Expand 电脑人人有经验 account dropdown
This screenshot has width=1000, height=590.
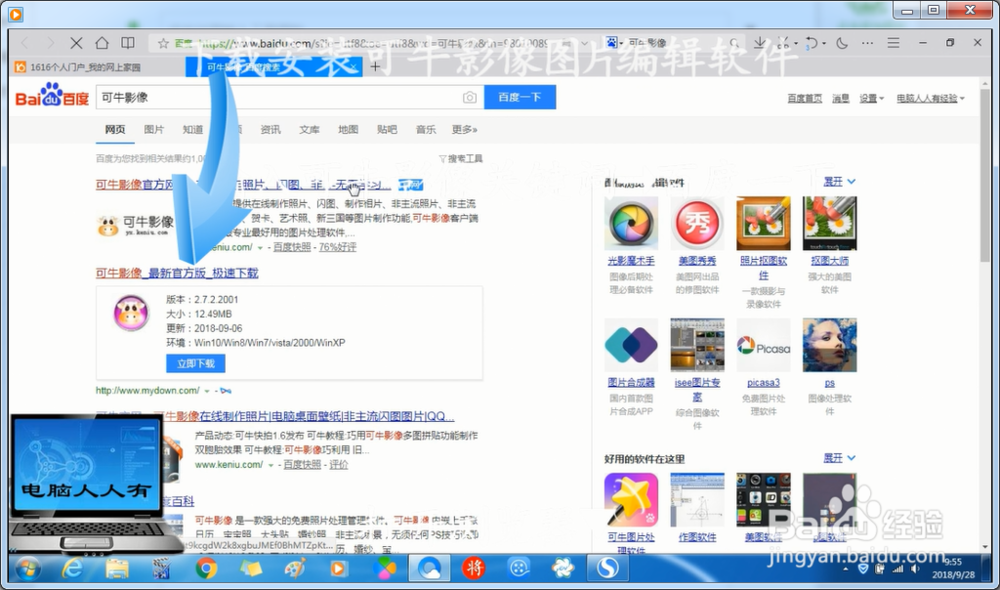(x=930, y=98)
